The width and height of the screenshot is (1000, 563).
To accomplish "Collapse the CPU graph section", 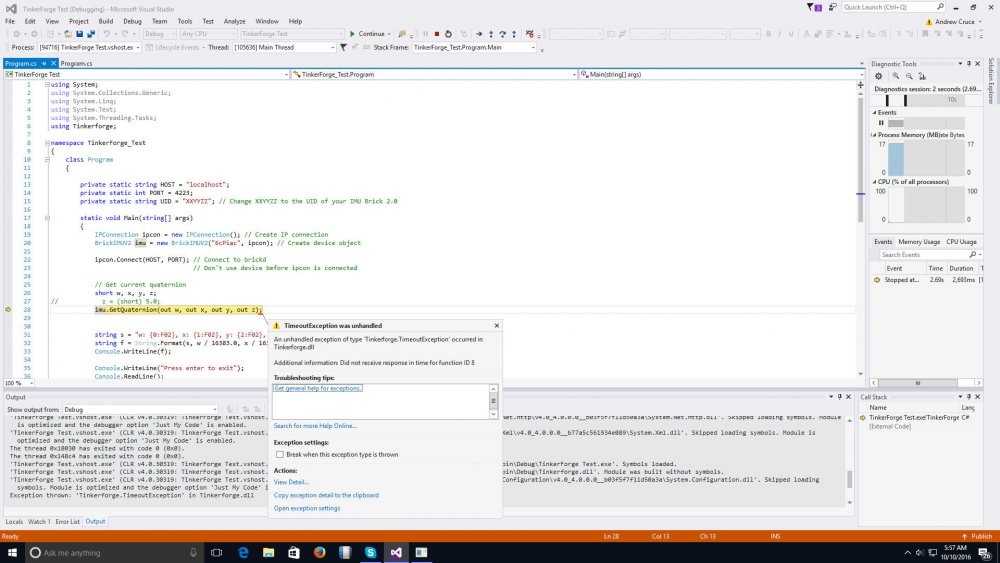I will click(x=874, y=180).
